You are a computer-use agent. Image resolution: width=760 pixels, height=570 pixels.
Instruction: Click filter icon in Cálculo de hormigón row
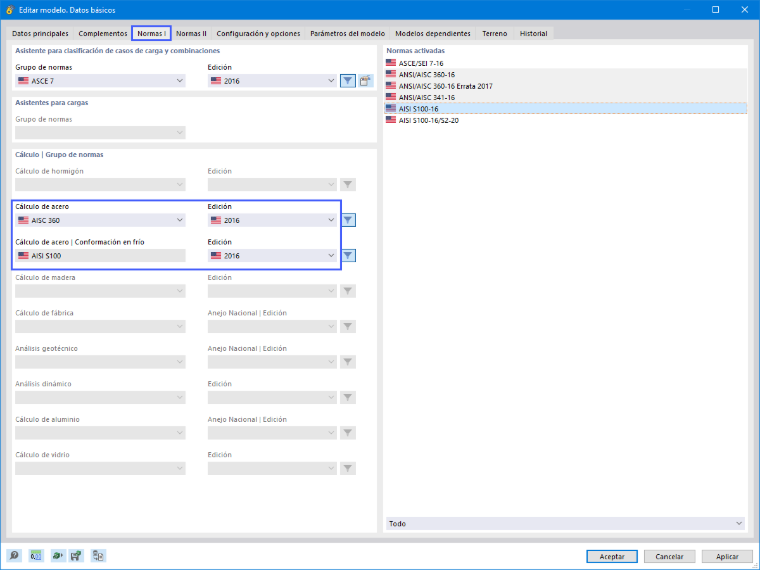348,185
